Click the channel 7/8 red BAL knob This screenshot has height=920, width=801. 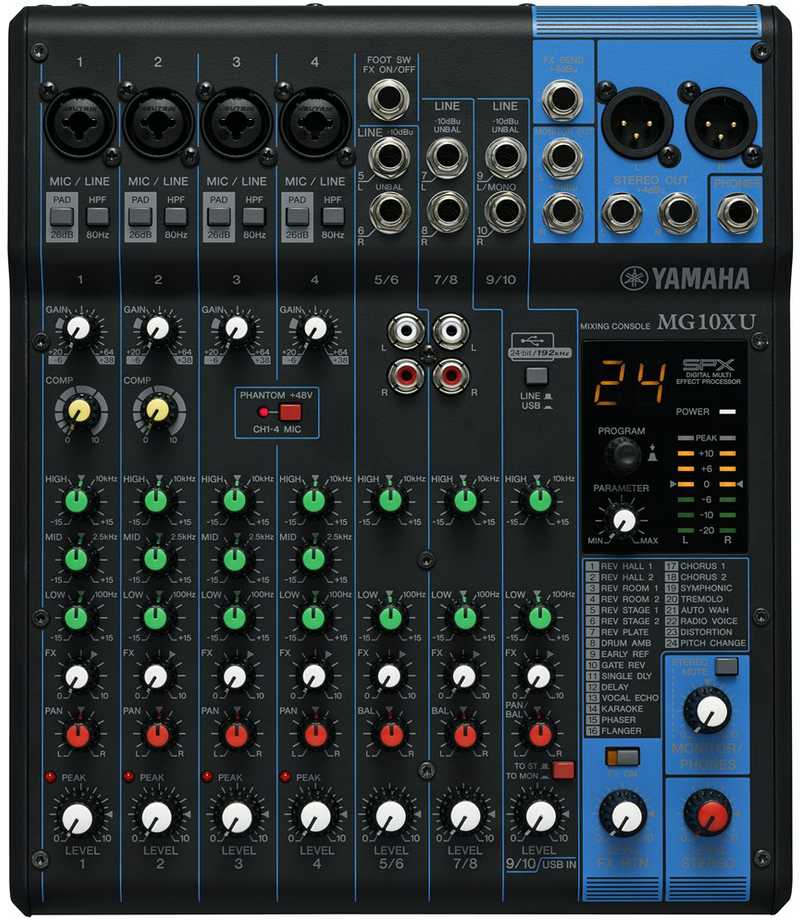coord(465,735)
